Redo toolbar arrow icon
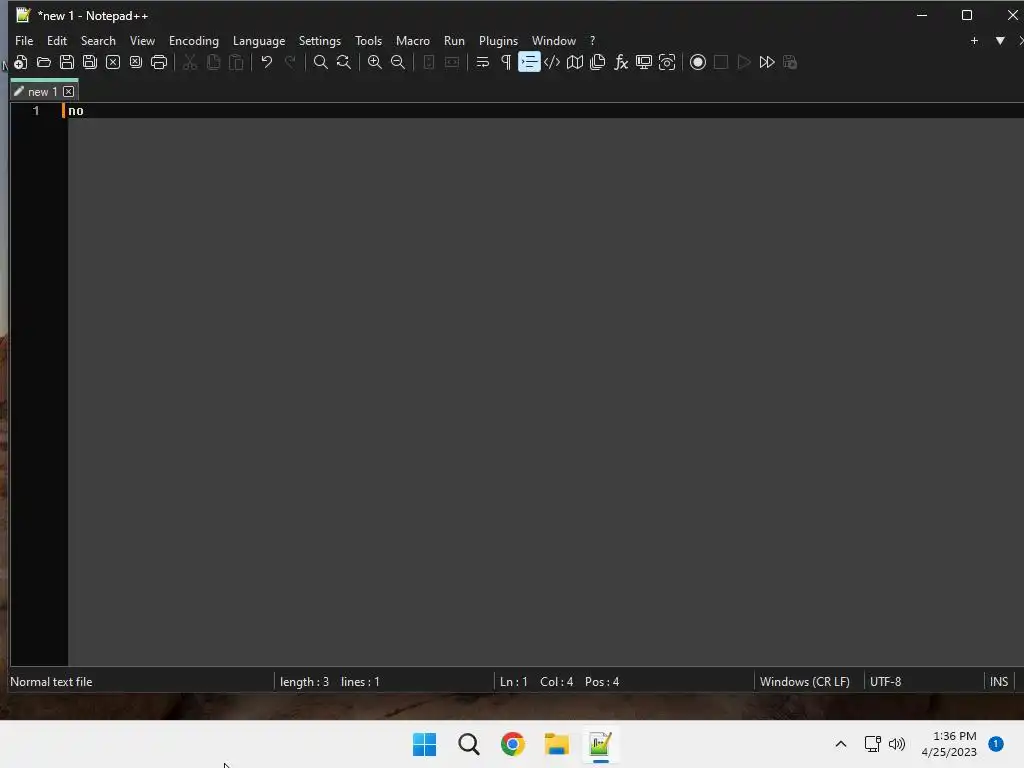 click(290, 63)
